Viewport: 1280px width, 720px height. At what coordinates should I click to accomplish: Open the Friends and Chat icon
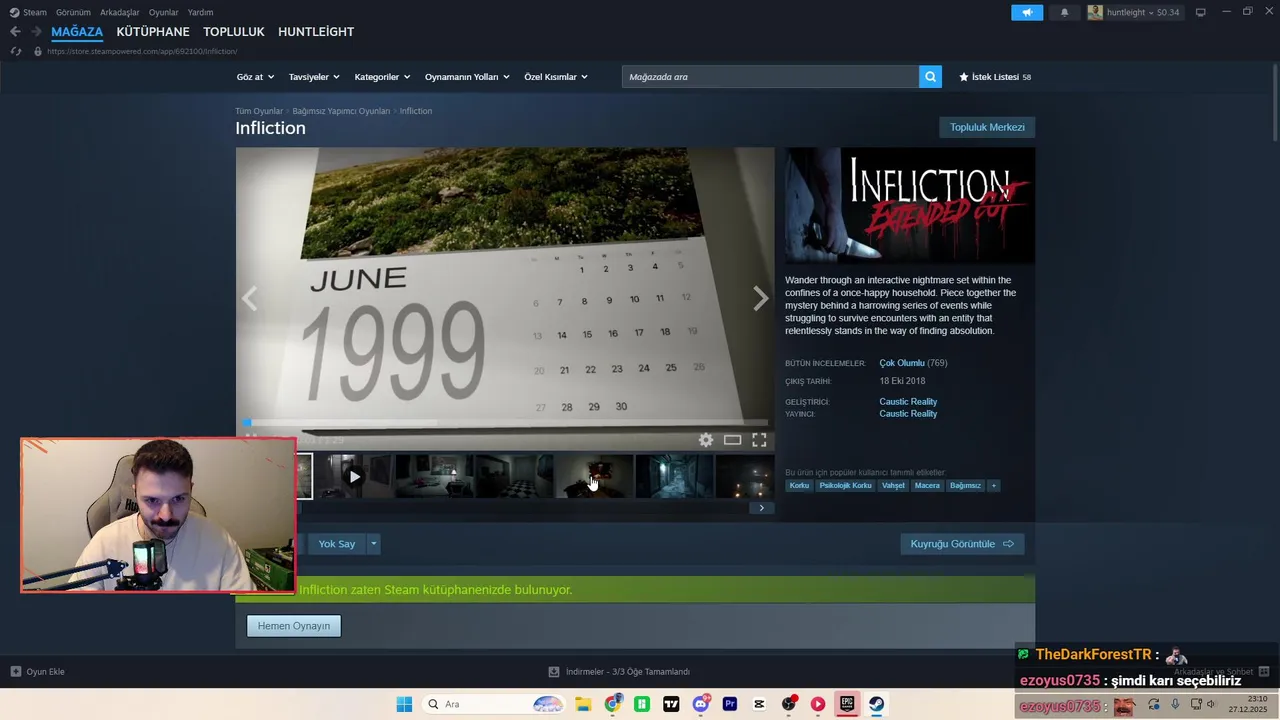(1264, 672)
